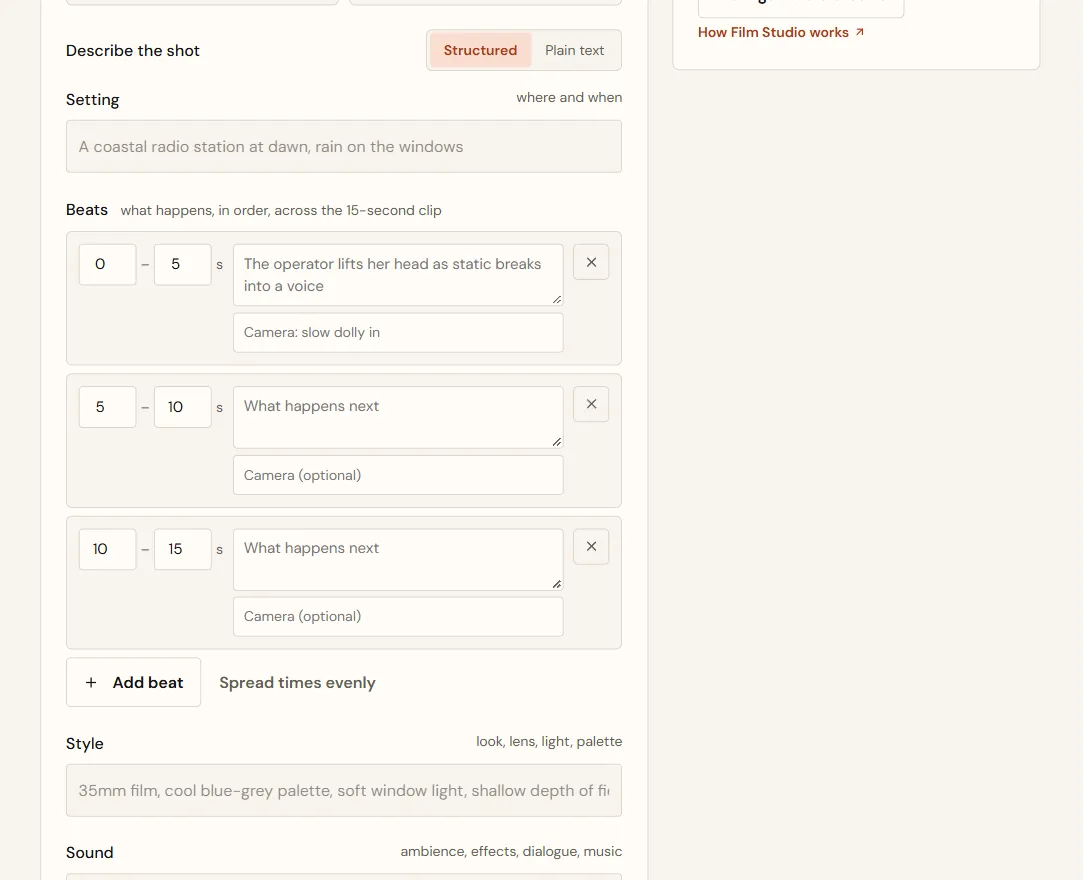Screen dimensions: 1084x880
Task: Click the Add beat button
Action: [133, 682]
